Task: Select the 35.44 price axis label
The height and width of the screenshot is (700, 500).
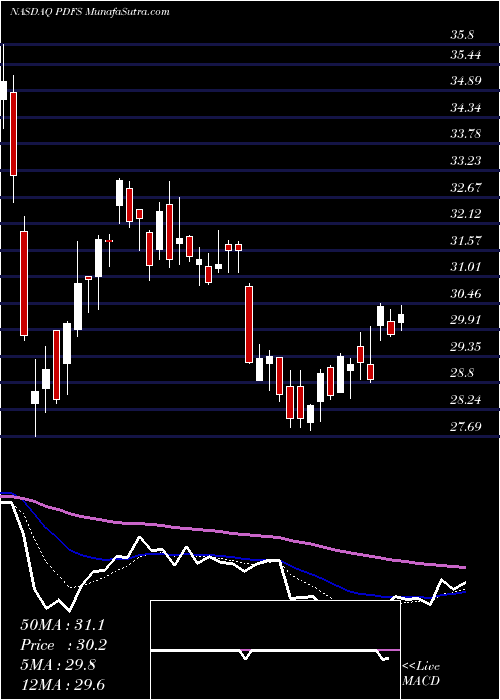Action: pyautogui.click(x=466, y=55)
